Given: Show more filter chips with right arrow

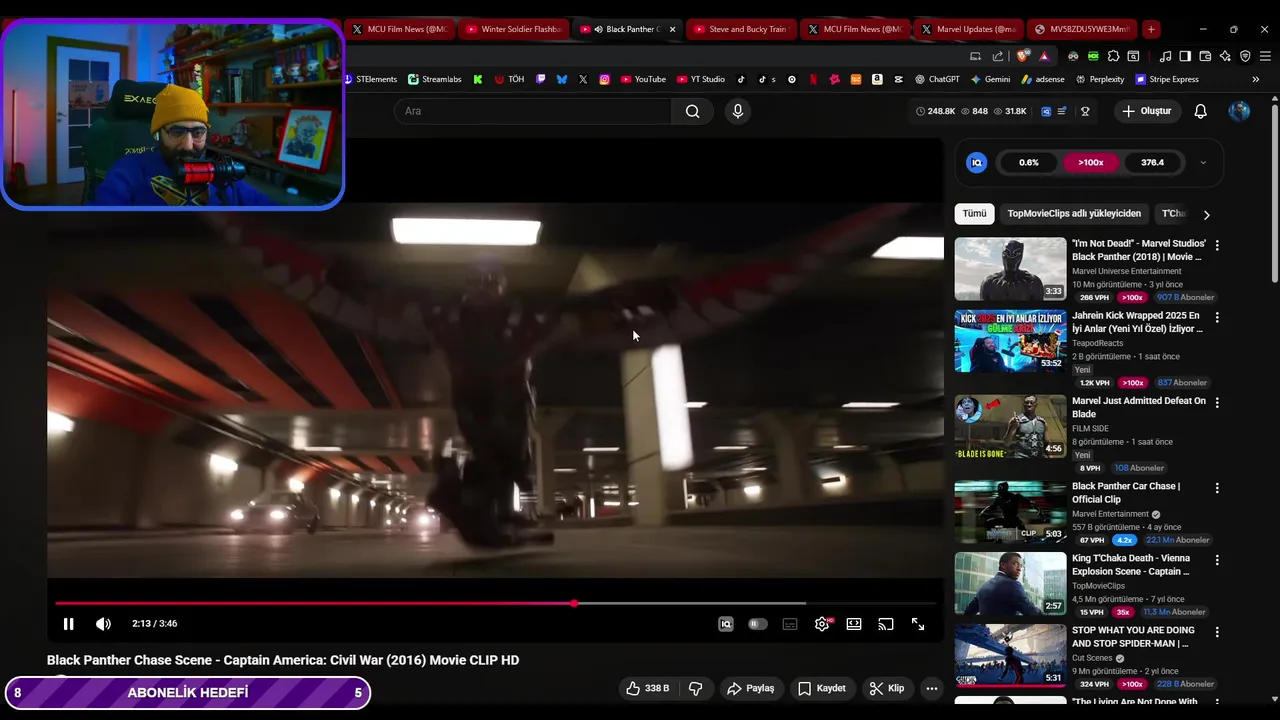Looking at the screenshot, I should tap(1206, 214).
